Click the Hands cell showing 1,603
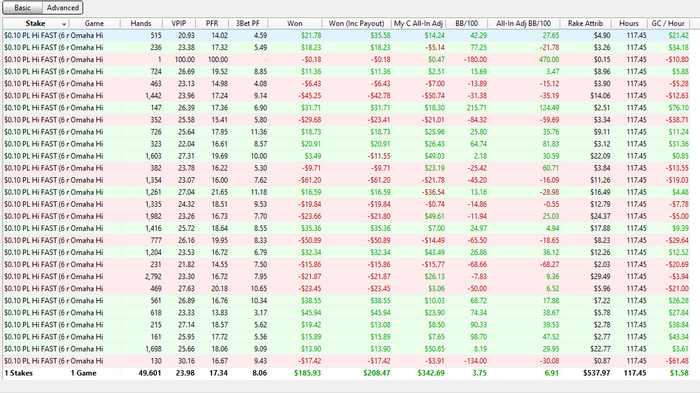The image size is (700, 393). click(153, 156)
